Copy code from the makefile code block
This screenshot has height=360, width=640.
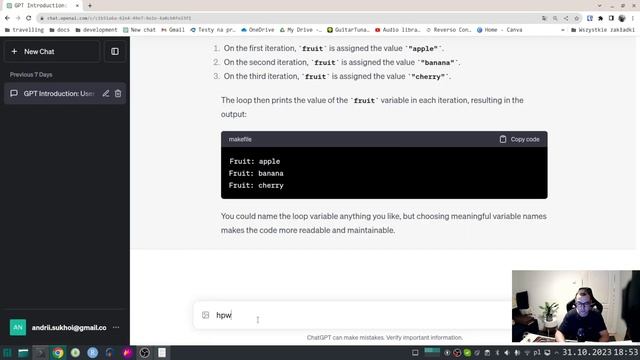519,139
